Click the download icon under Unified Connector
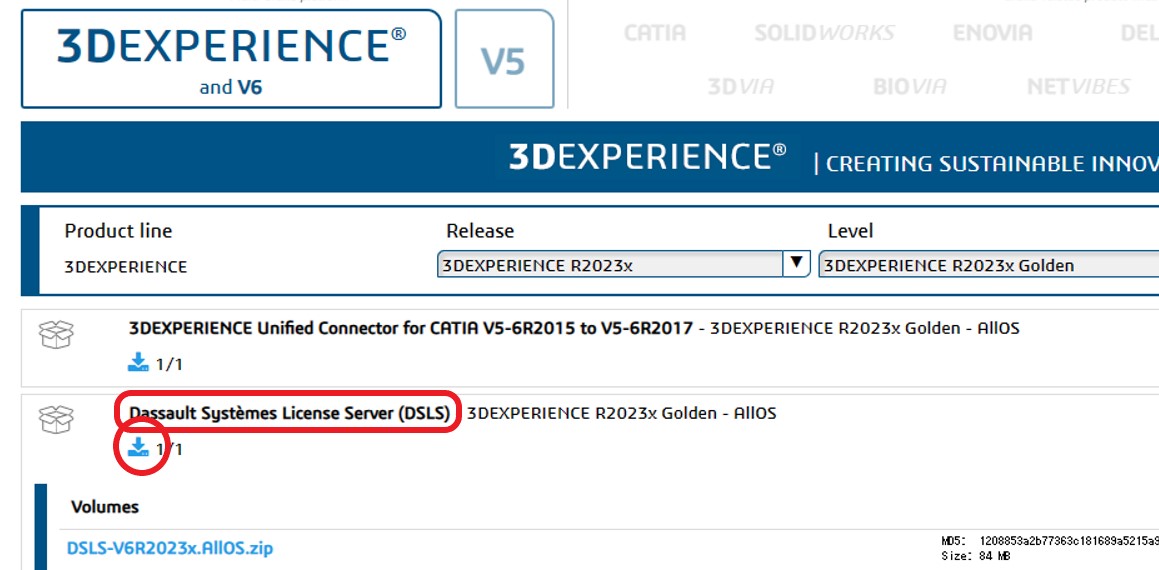The width and height of the screenshot is (1159, 570). coord(138,362)
